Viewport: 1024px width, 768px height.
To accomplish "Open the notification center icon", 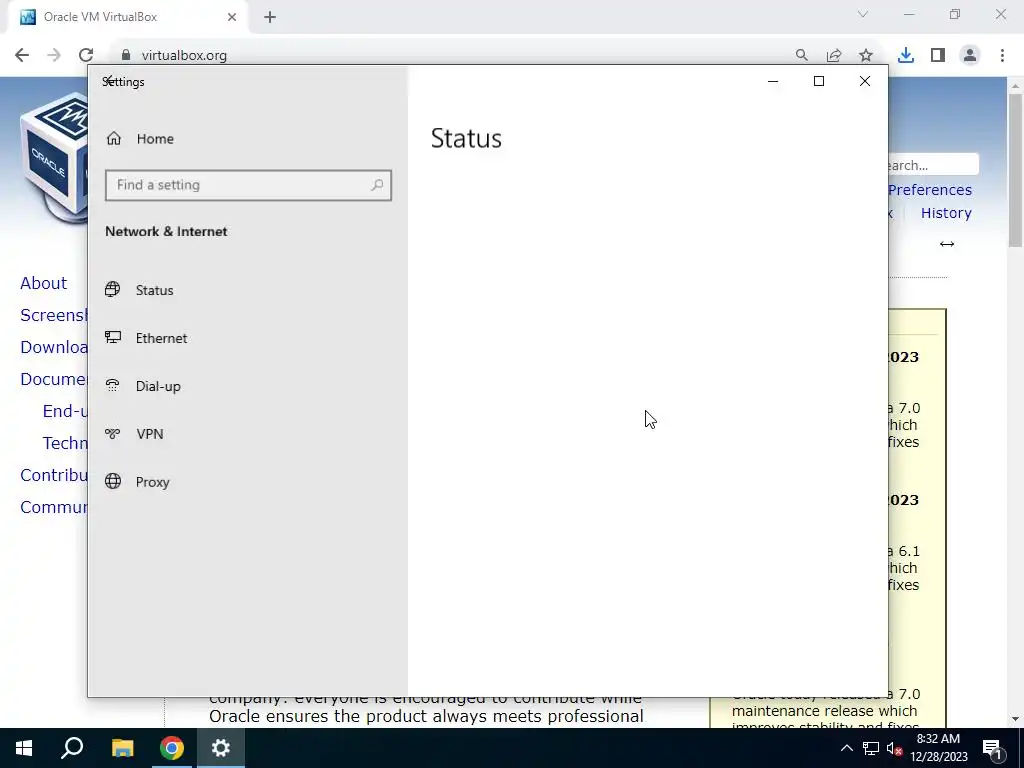I will tap(992, 748).
